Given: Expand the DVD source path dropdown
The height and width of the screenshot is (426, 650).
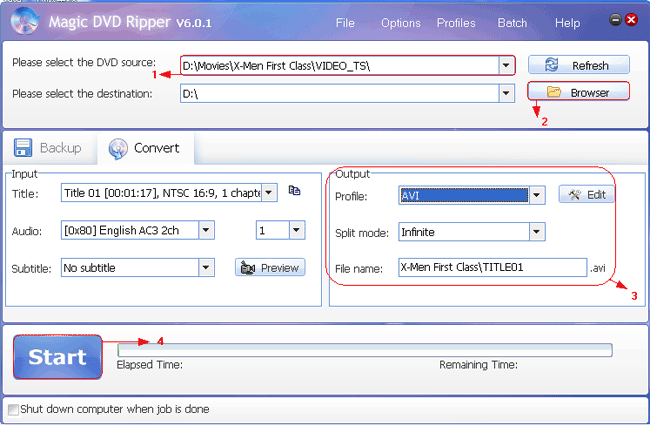Looking at the screenshot, I should tap(506, 65).
